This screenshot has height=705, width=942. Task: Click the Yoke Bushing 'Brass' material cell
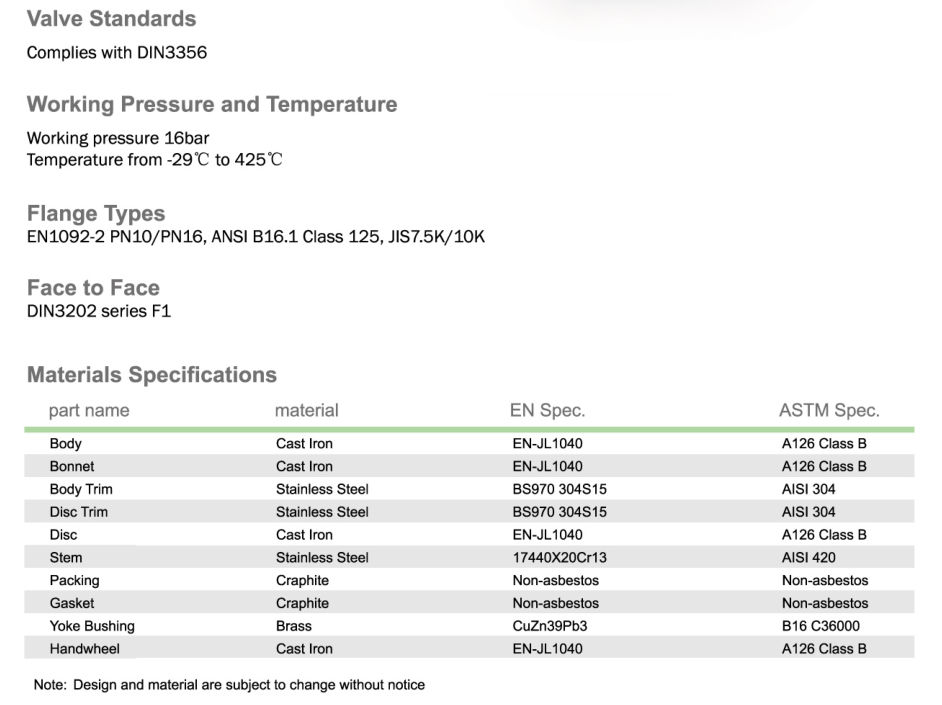point(294,626)
